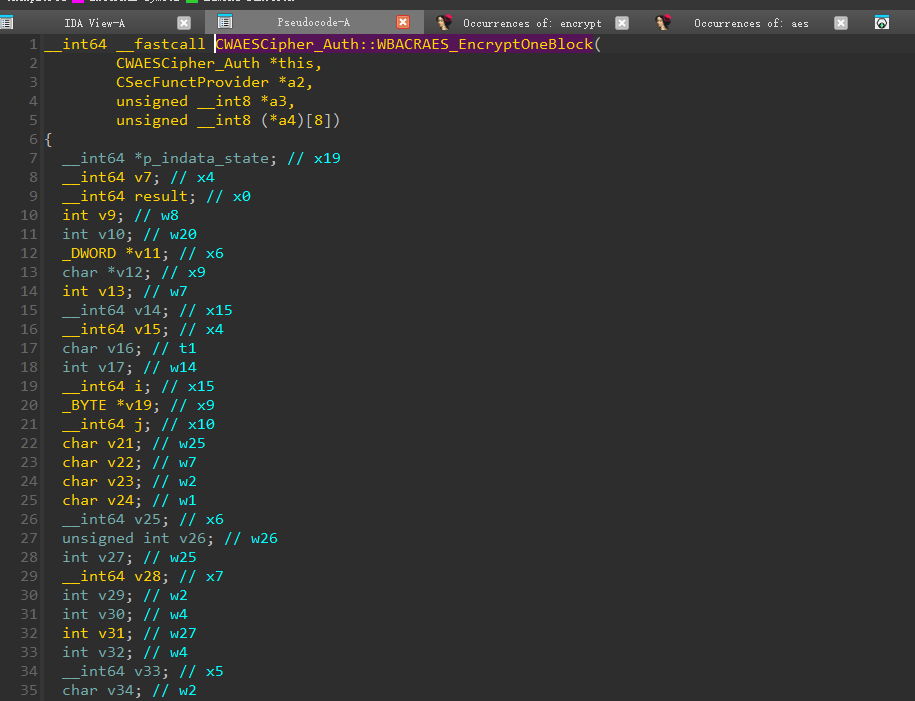Close the Occurrences of: encrypt tab
Viewport: 915px width, 701px height.
tap(622, 23)
